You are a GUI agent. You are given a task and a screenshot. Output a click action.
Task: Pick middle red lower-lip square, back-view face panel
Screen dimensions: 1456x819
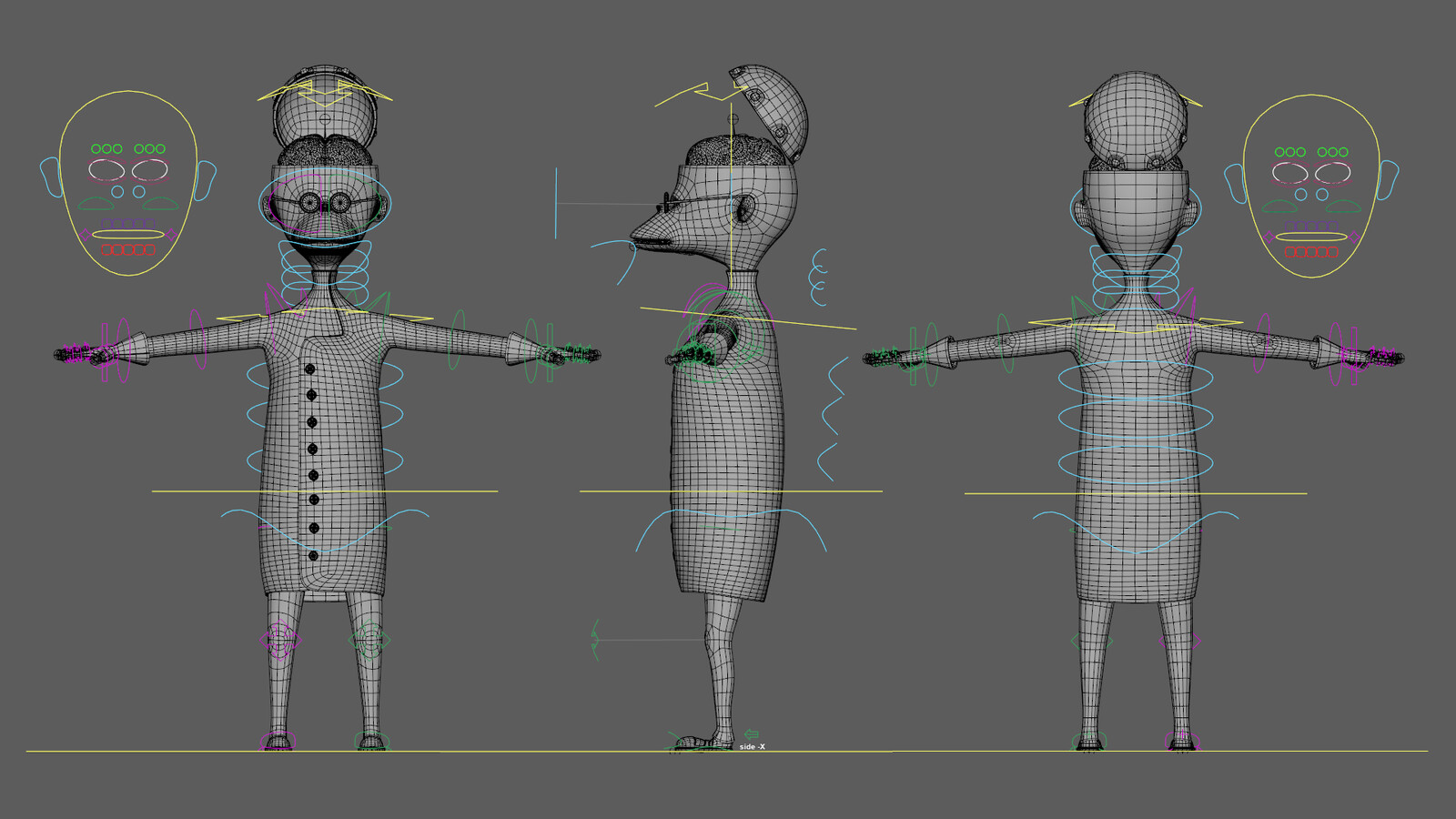point(1311,252)
